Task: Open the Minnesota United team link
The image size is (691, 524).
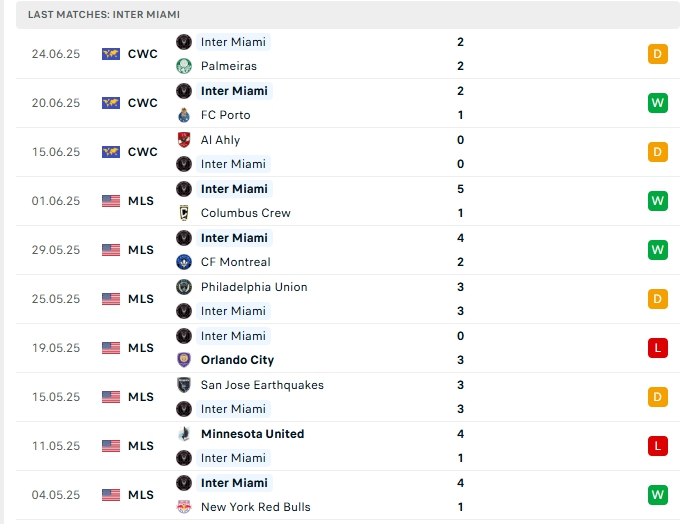Action: 252,434
